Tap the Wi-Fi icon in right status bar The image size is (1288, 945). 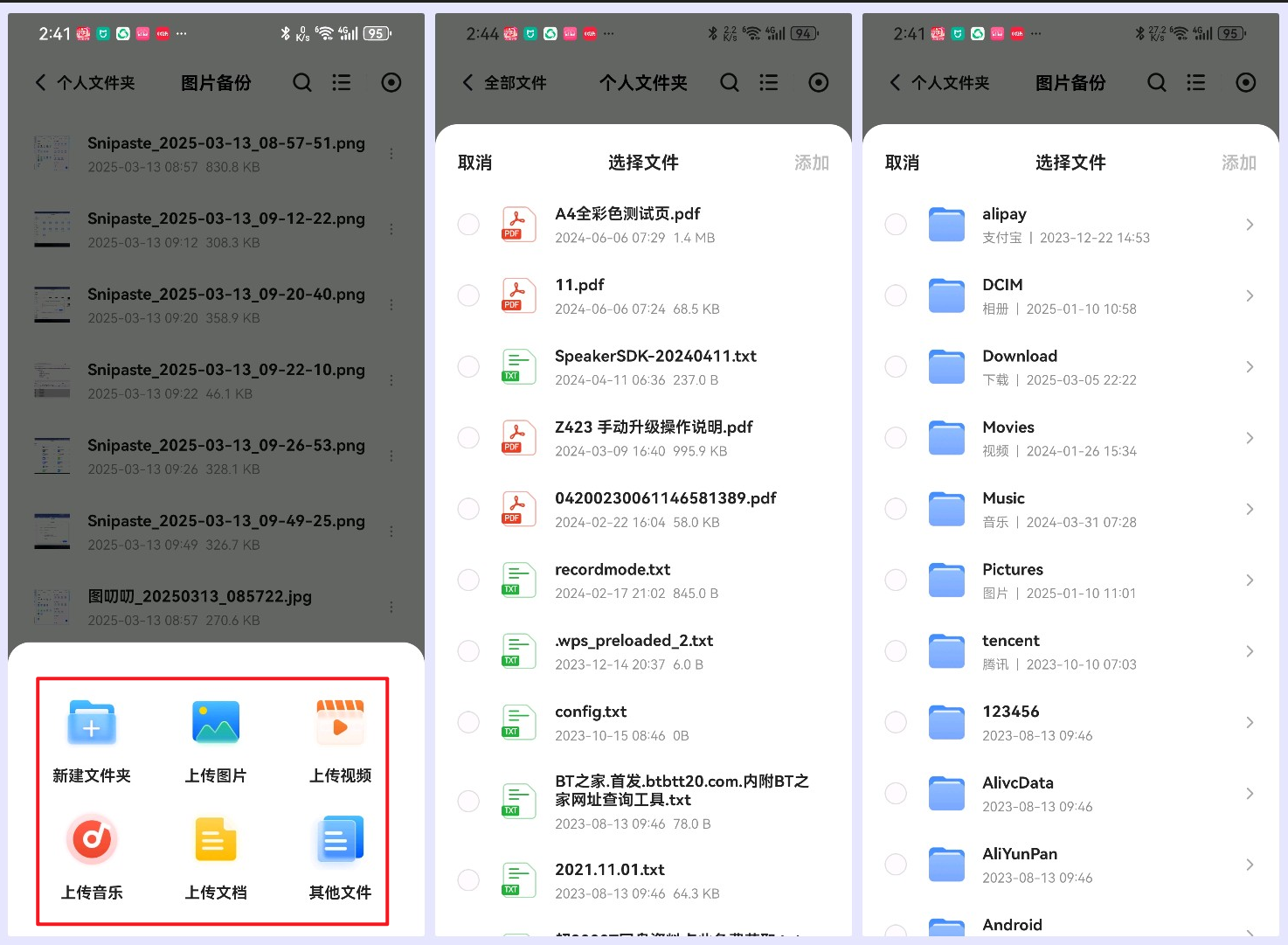tap(1179, 33)
